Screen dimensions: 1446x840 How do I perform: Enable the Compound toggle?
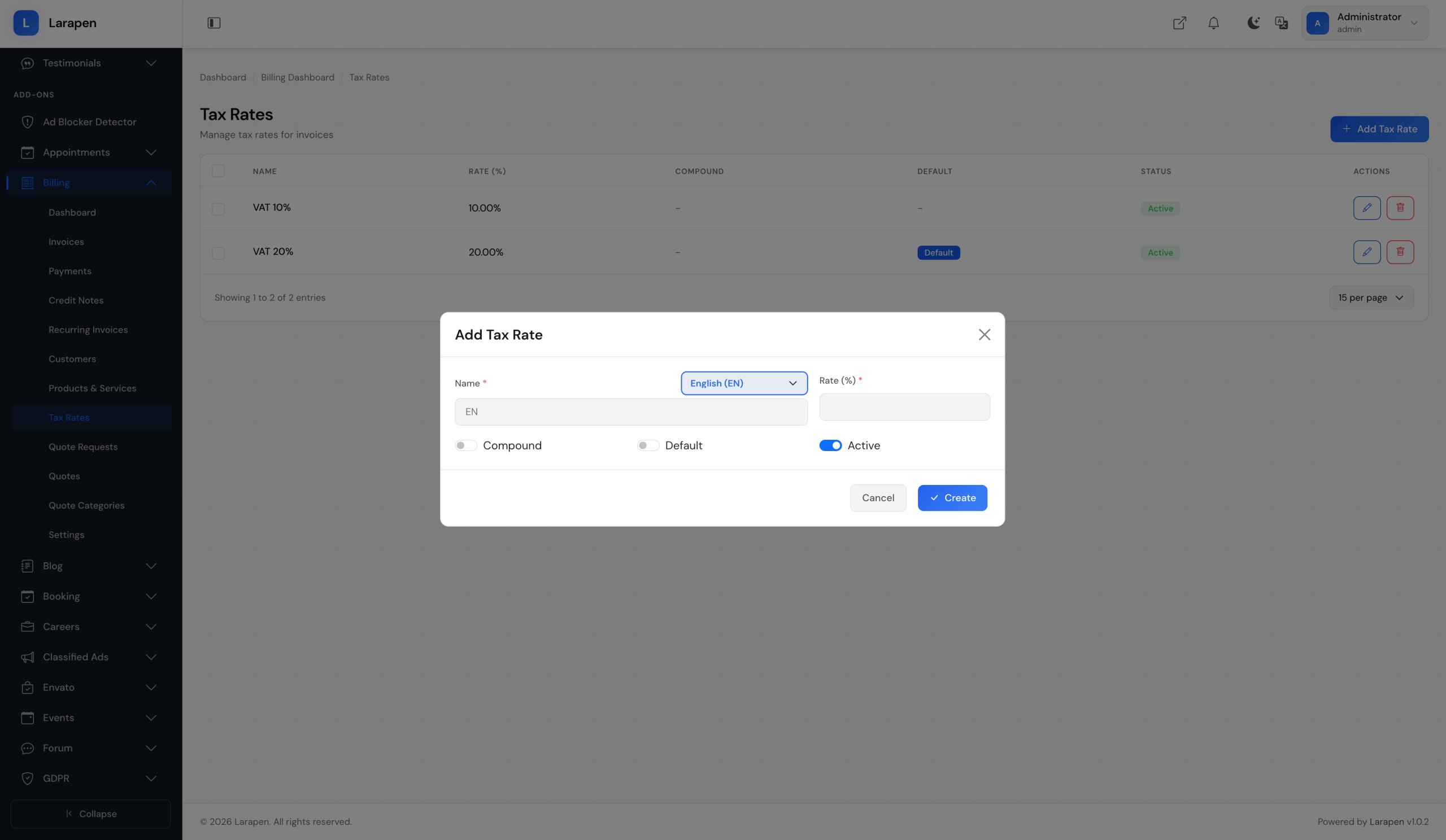pos(466,445)
